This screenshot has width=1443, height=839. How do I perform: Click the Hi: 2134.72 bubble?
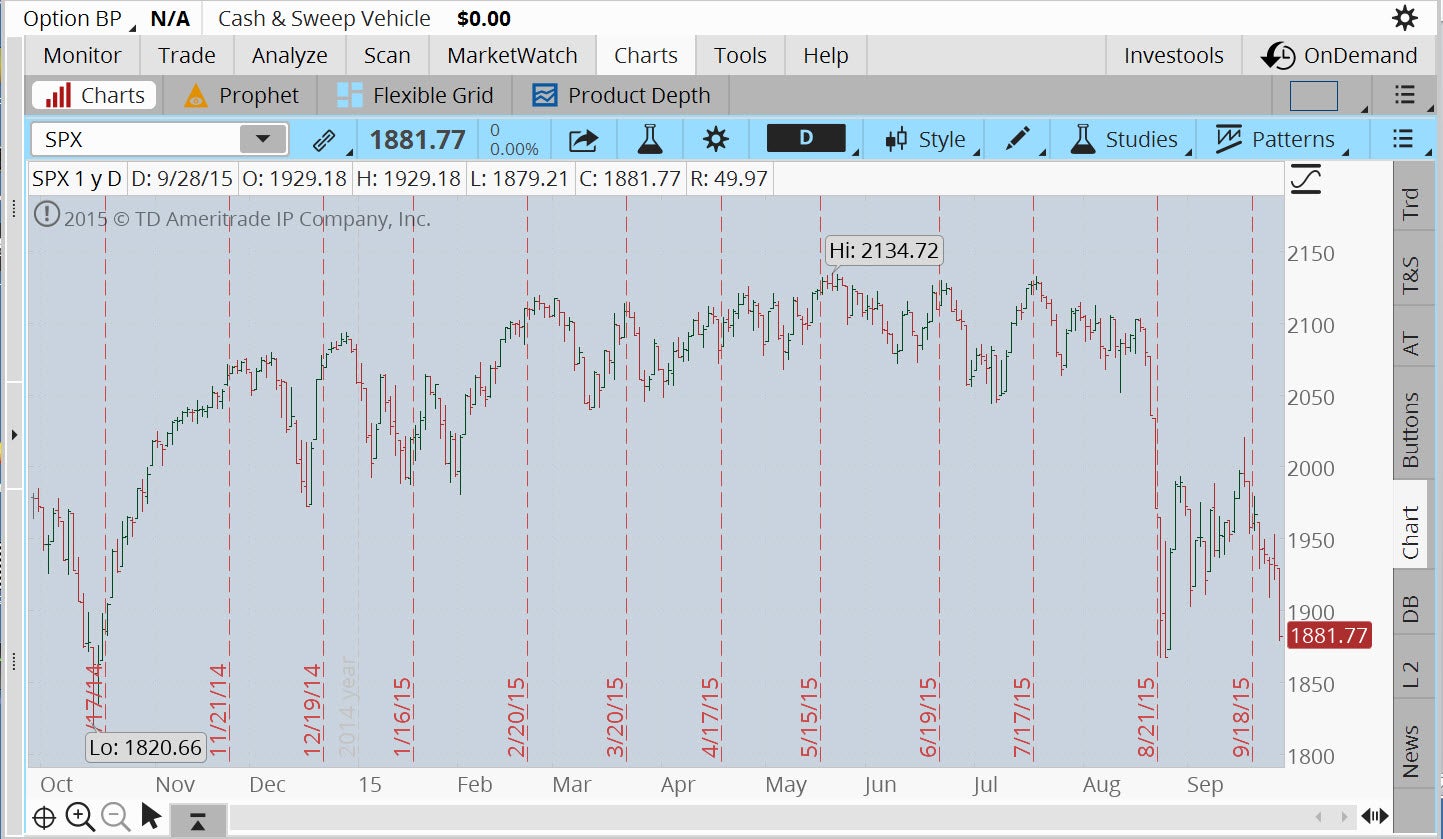pyautogui.click(x=884, y=250)
